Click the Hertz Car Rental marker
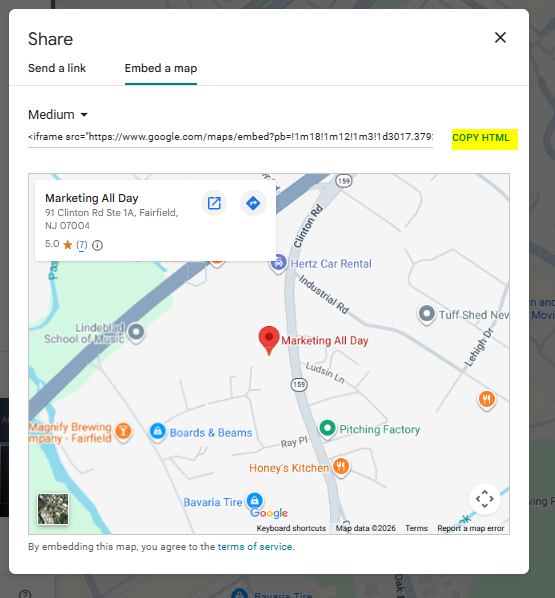Screen dimensions: 555x598 coord(279,263)
